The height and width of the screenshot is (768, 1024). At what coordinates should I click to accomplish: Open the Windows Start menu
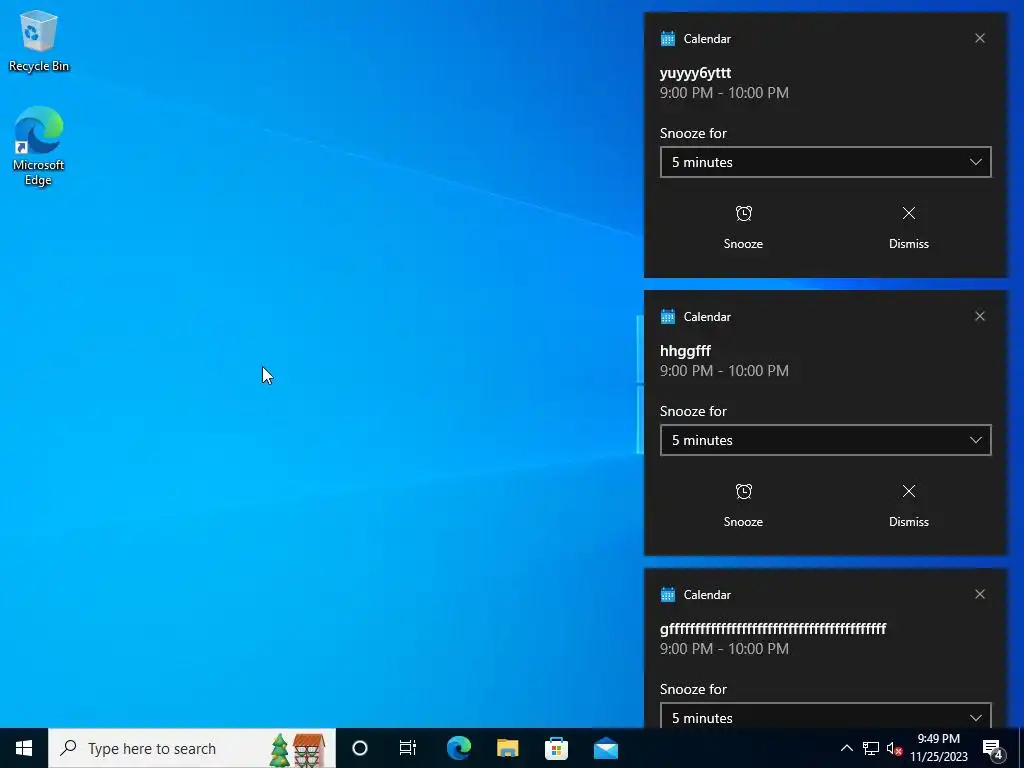pos(24,748)
